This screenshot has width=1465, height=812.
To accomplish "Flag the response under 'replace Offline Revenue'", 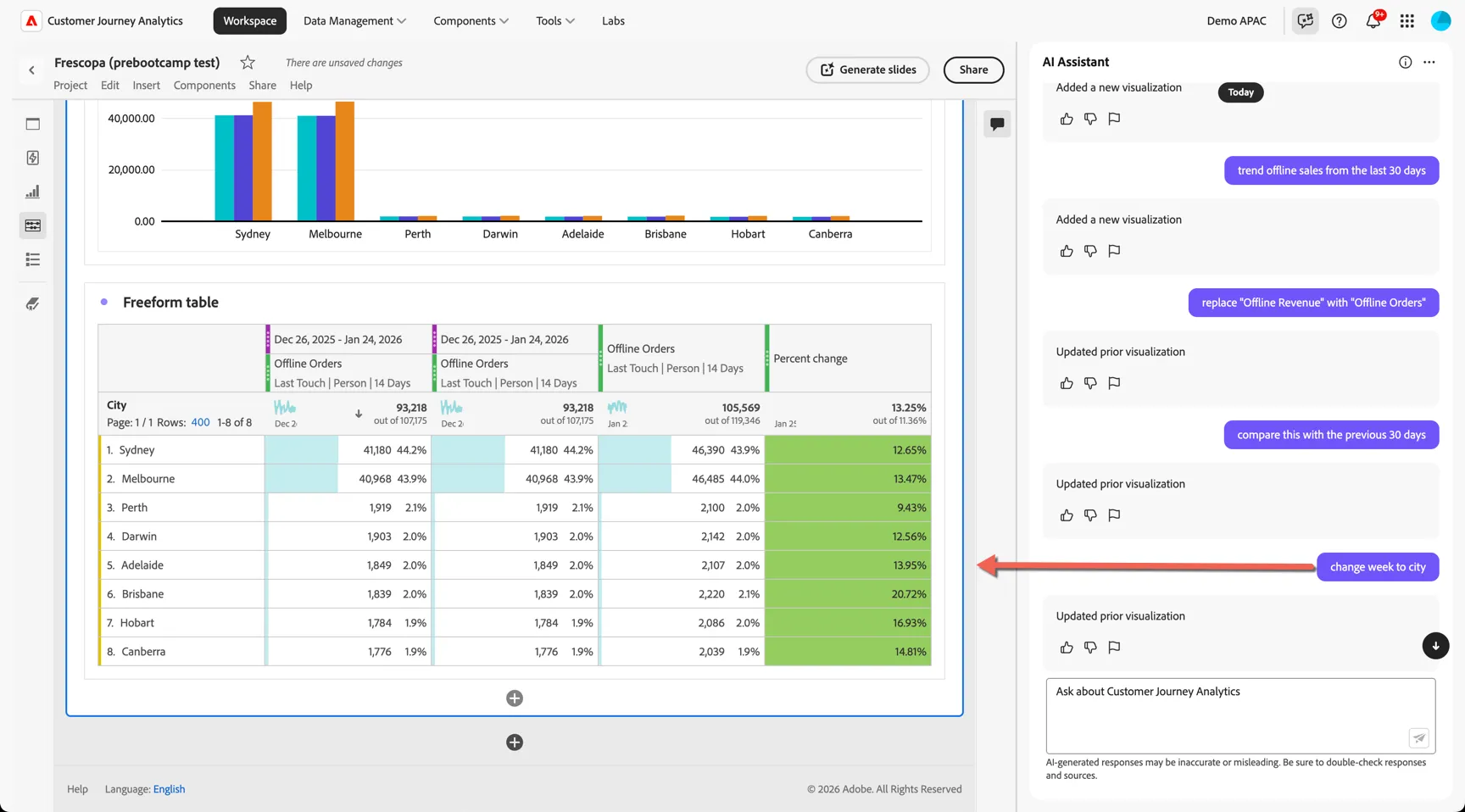I will click(1114, 383).
